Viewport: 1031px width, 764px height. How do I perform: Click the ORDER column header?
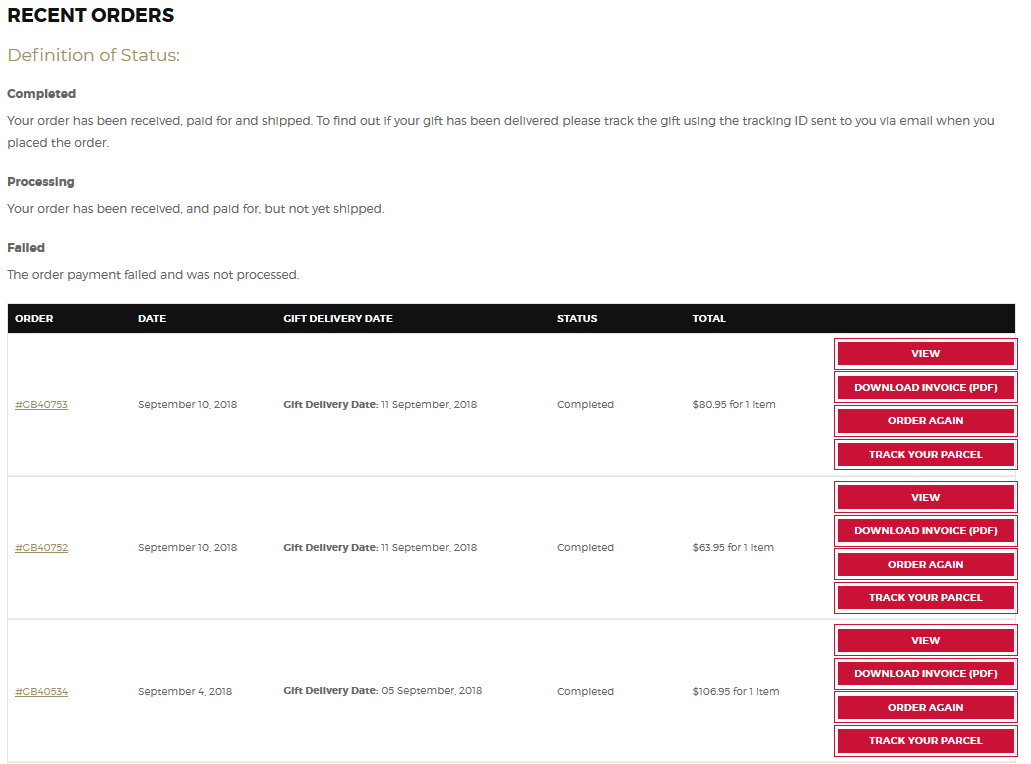pos(34,318)
